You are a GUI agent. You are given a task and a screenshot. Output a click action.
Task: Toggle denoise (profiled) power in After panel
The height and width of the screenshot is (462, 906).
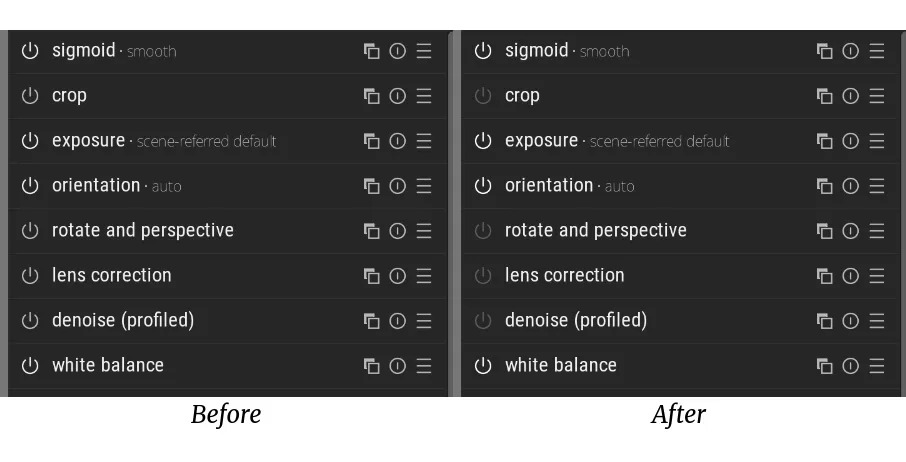click(483, 321)
